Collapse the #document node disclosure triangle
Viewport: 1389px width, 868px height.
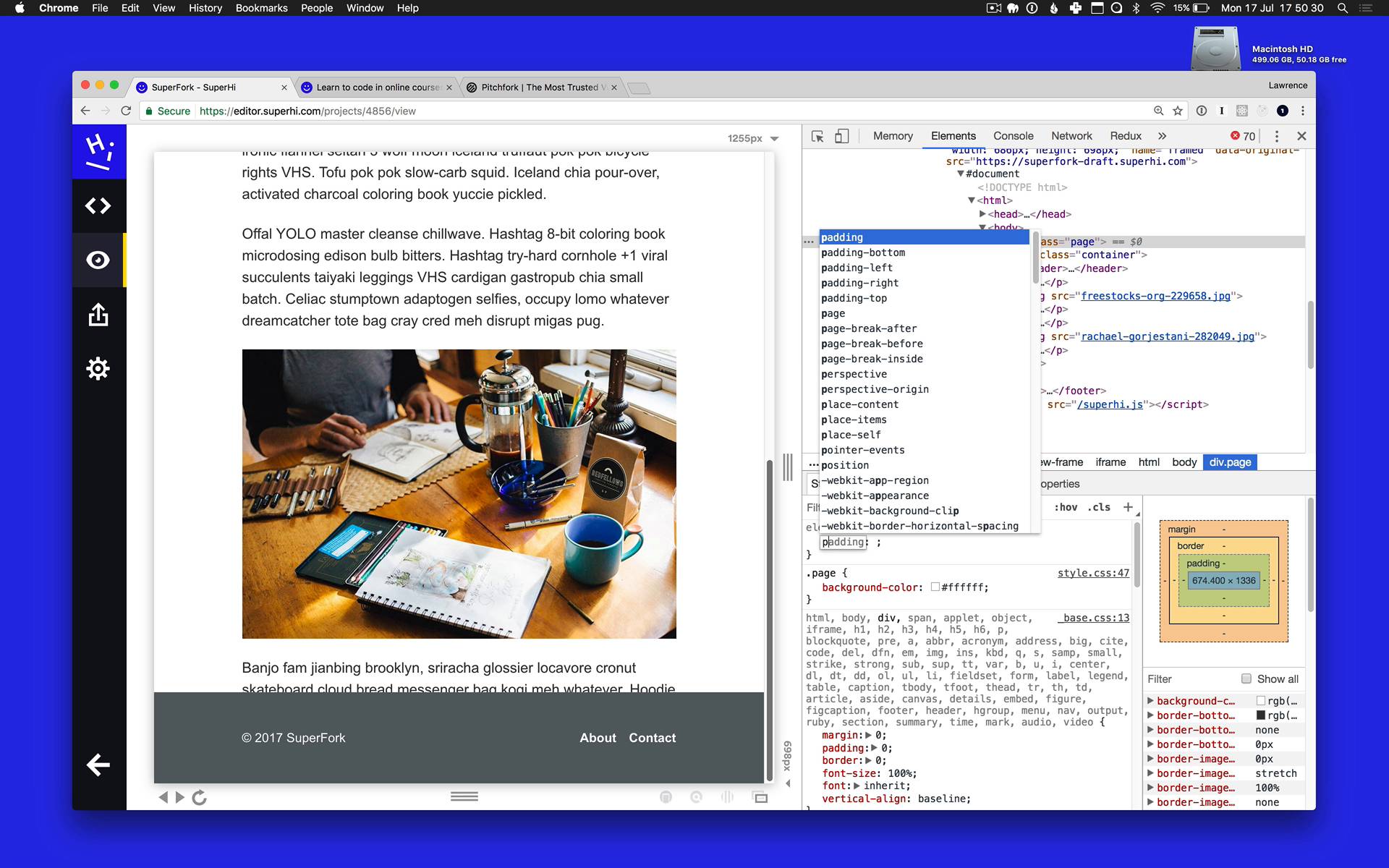961,174
